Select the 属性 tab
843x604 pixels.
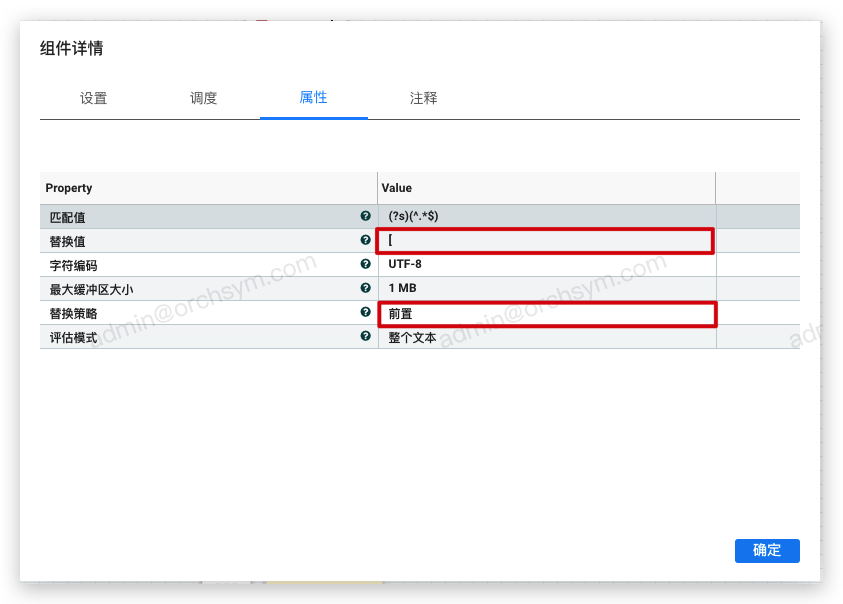(x=313, y=98)
